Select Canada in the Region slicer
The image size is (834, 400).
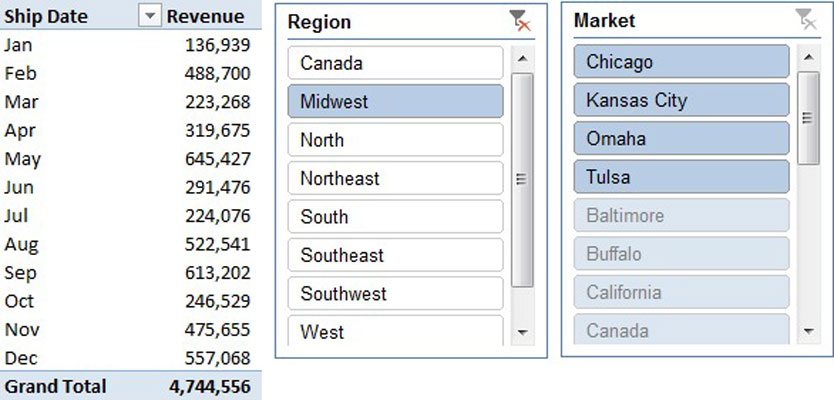(x=395, y=63)
